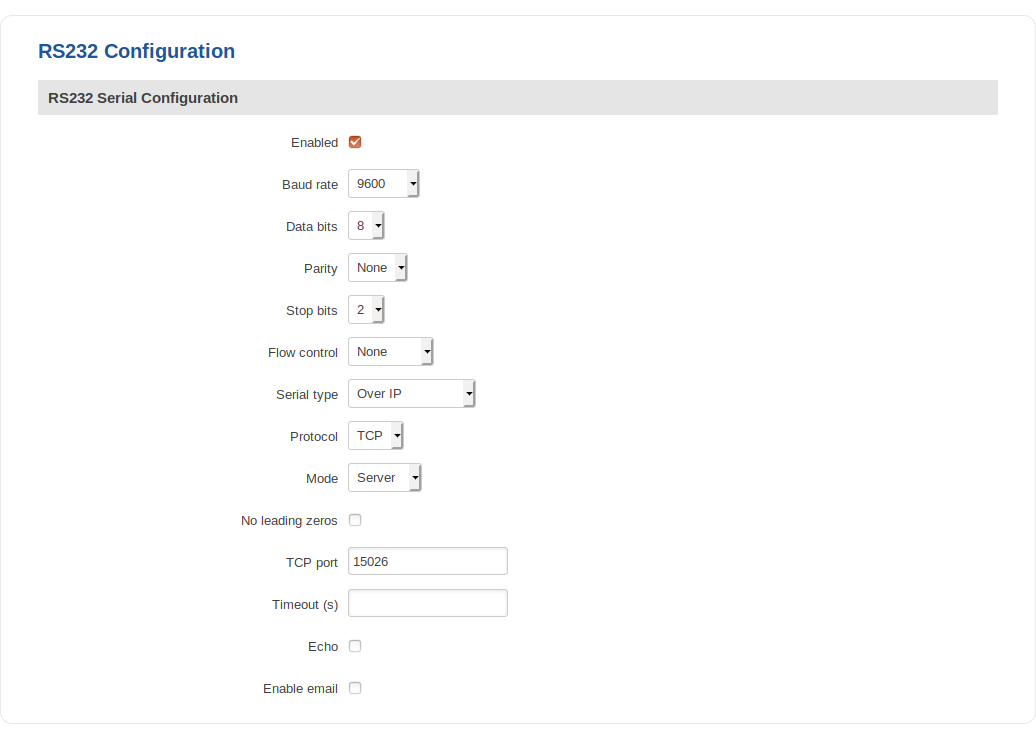Viewport: 1036px width, 739px height.
Task: Focus the empty Timeout (s) field
Action: point(427,604)
